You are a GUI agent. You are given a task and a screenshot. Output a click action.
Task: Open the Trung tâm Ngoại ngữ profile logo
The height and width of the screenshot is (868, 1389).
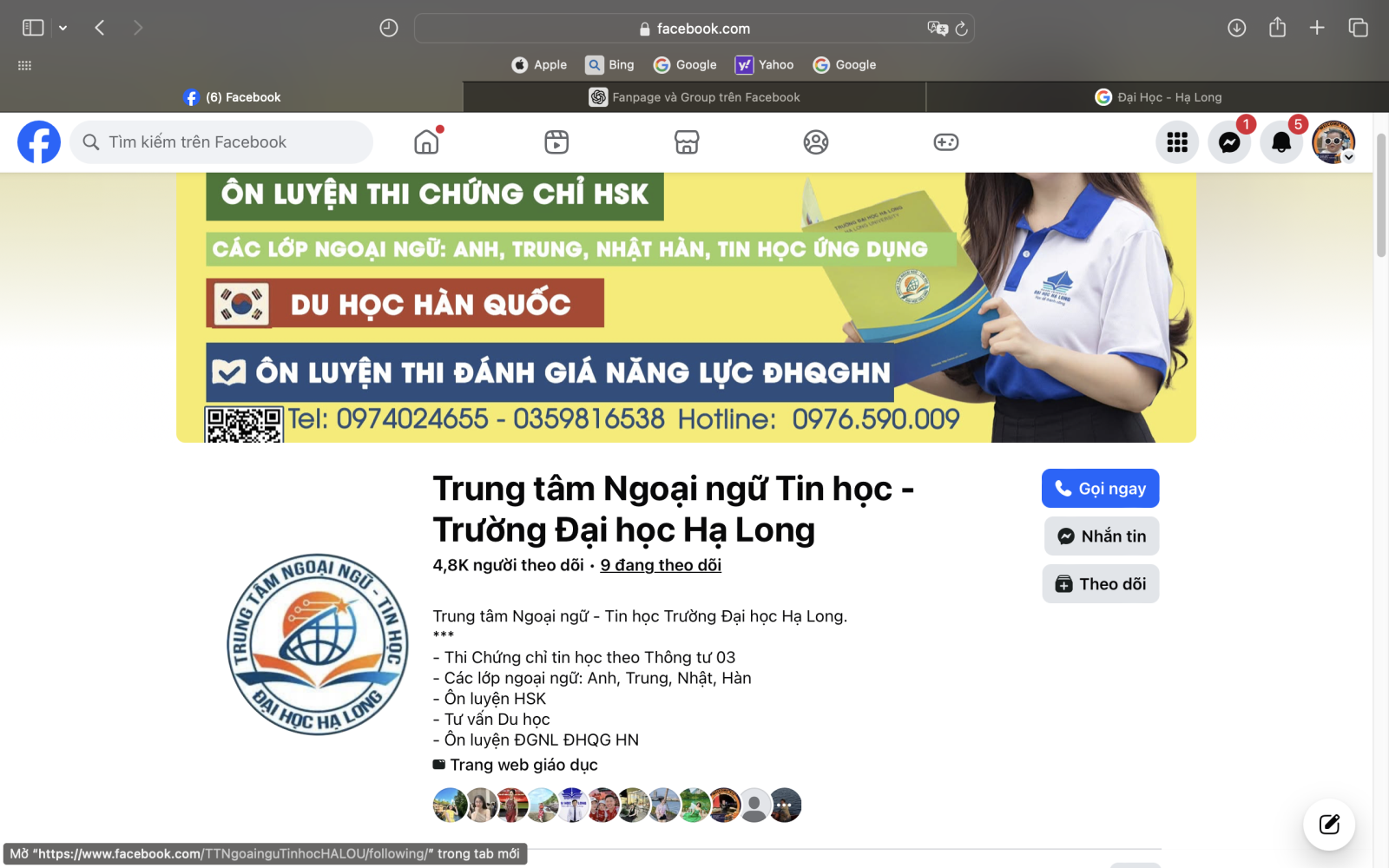tap(318, 644)
